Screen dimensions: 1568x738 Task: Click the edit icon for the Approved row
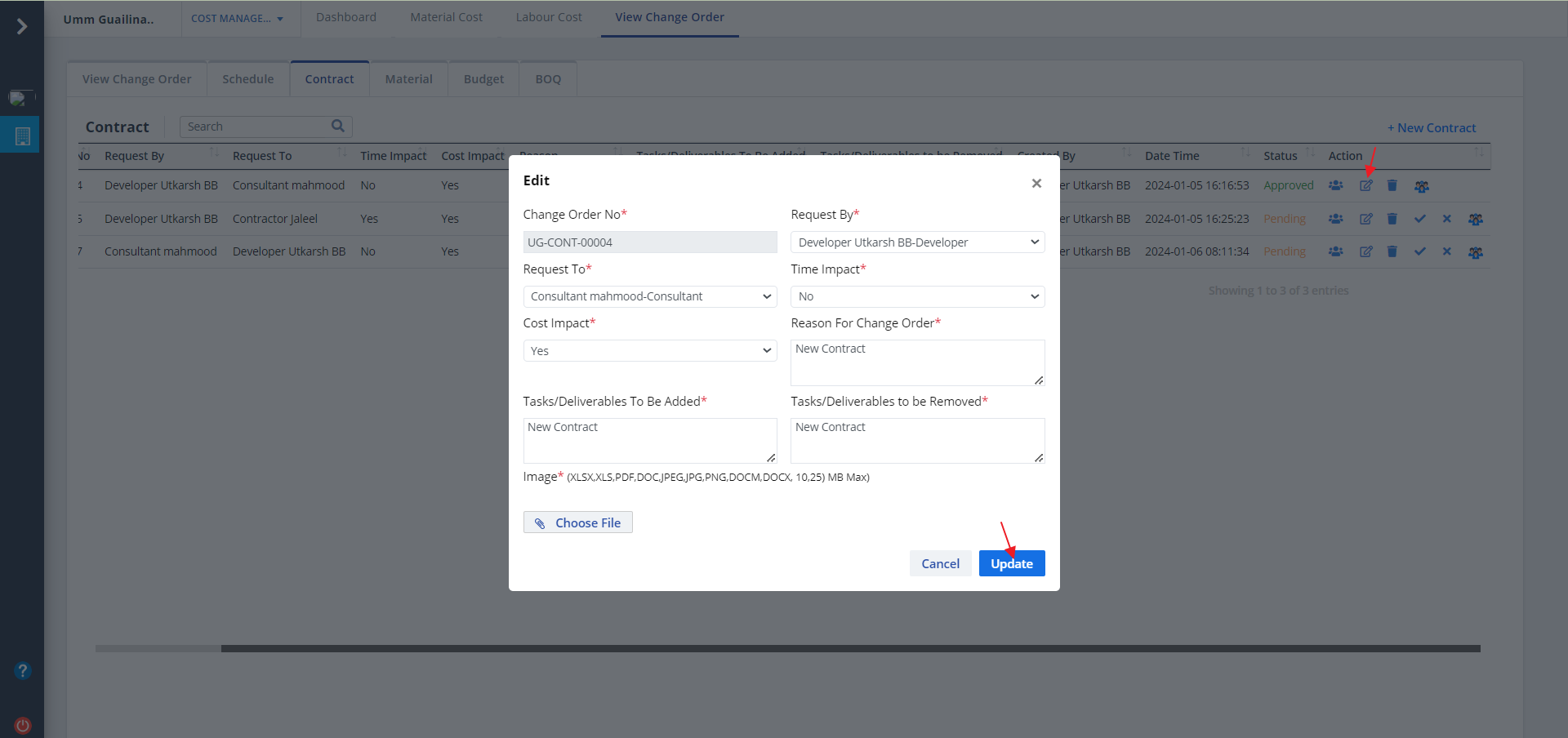(x=1365, y=186)
